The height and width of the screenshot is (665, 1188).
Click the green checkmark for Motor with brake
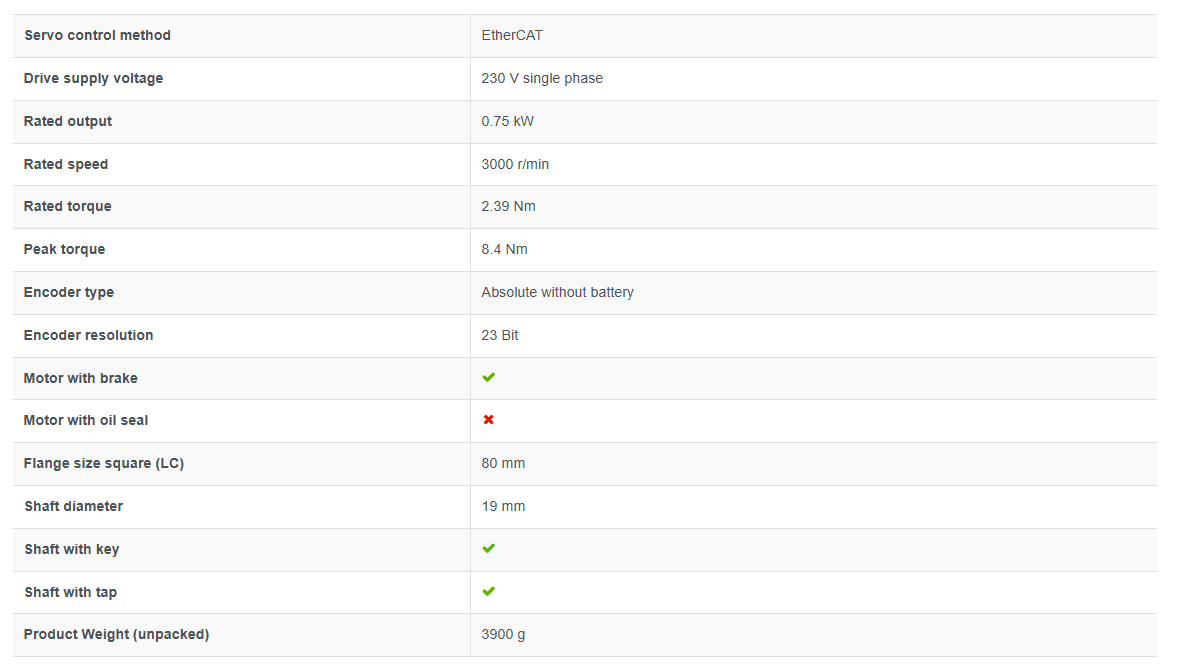489,377
